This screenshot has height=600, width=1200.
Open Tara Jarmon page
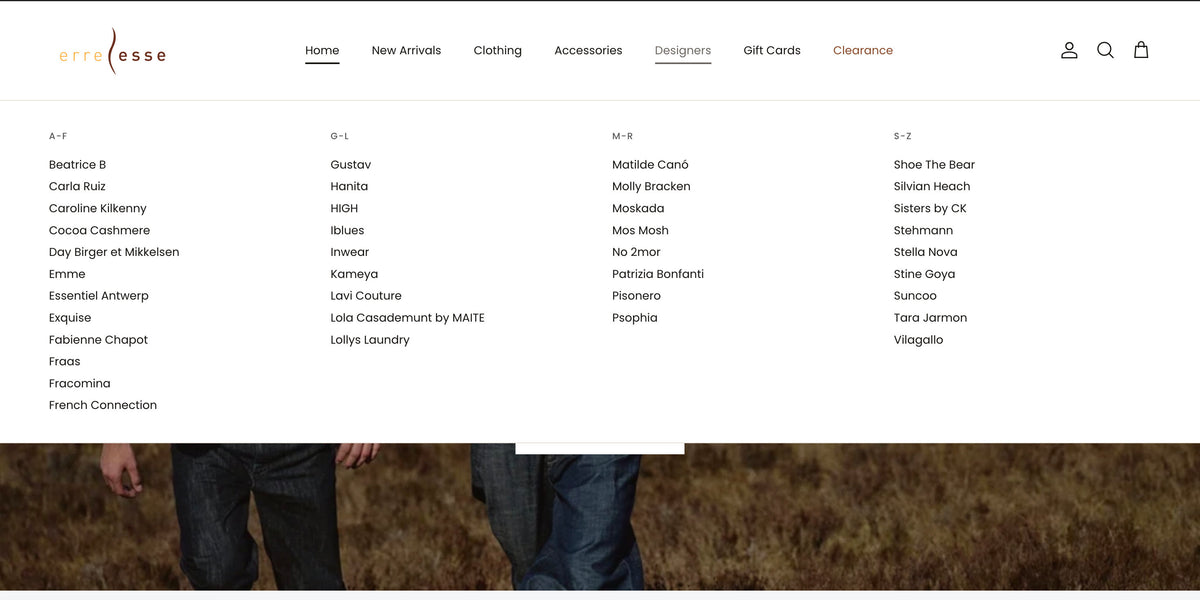pos(930,318)
